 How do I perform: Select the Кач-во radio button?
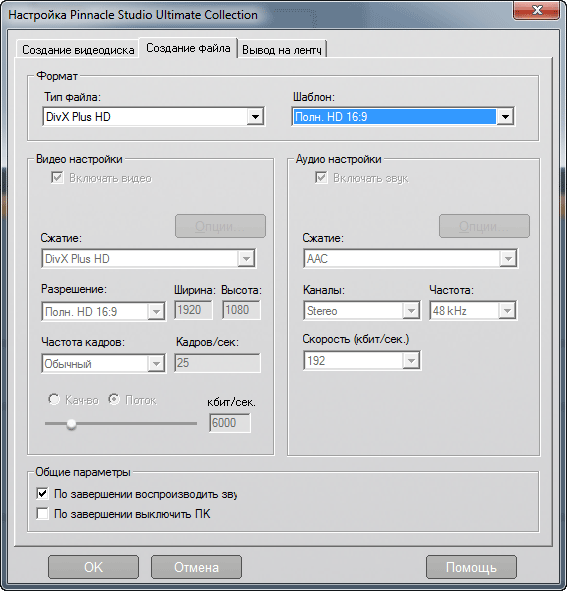pos(54,399)
